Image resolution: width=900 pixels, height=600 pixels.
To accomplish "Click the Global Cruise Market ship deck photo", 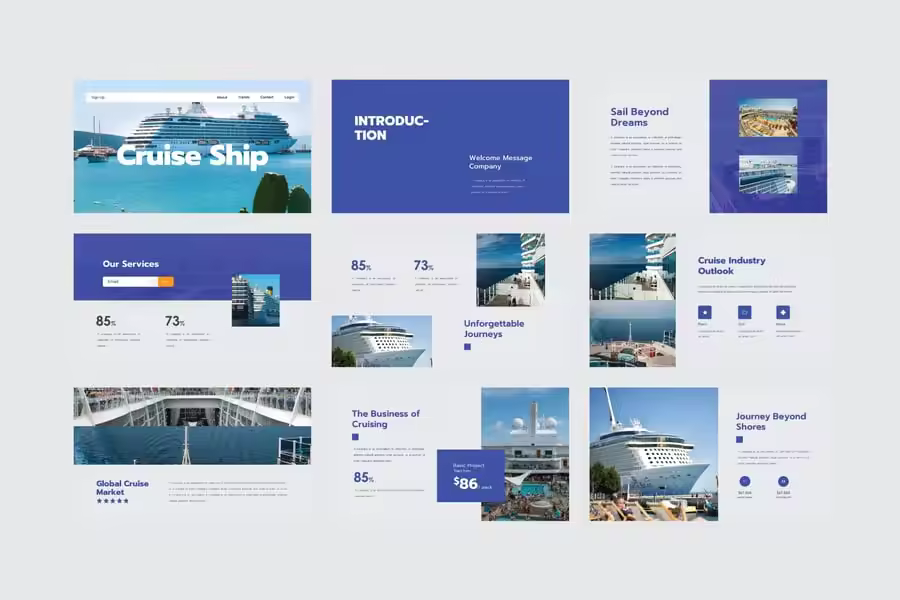I will pos(192,425).
